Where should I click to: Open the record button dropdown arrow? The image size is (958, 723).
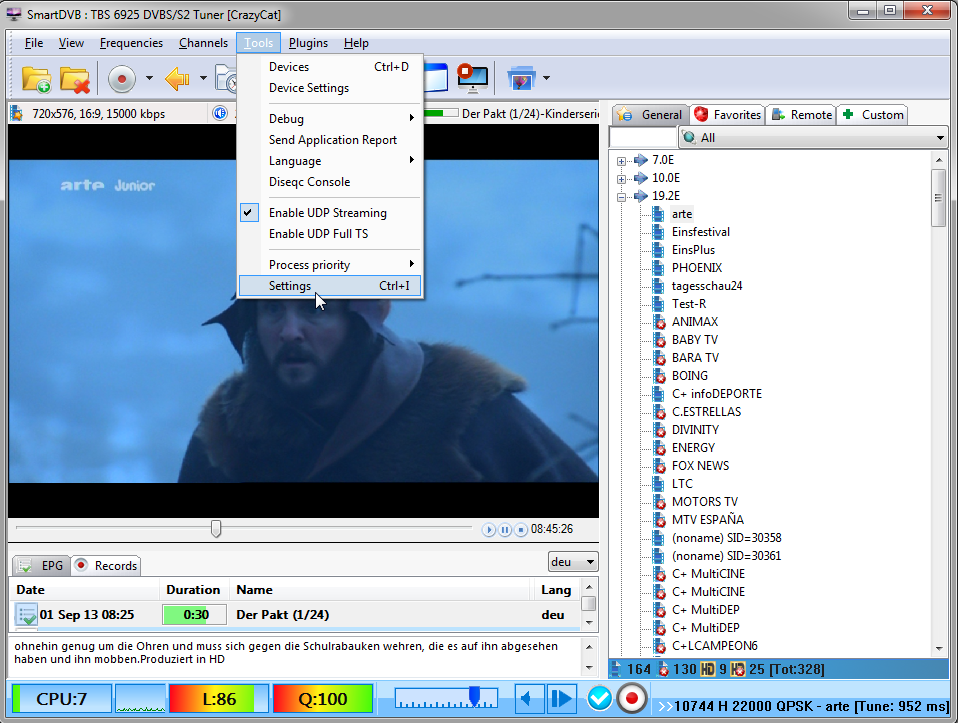[149, 78]
